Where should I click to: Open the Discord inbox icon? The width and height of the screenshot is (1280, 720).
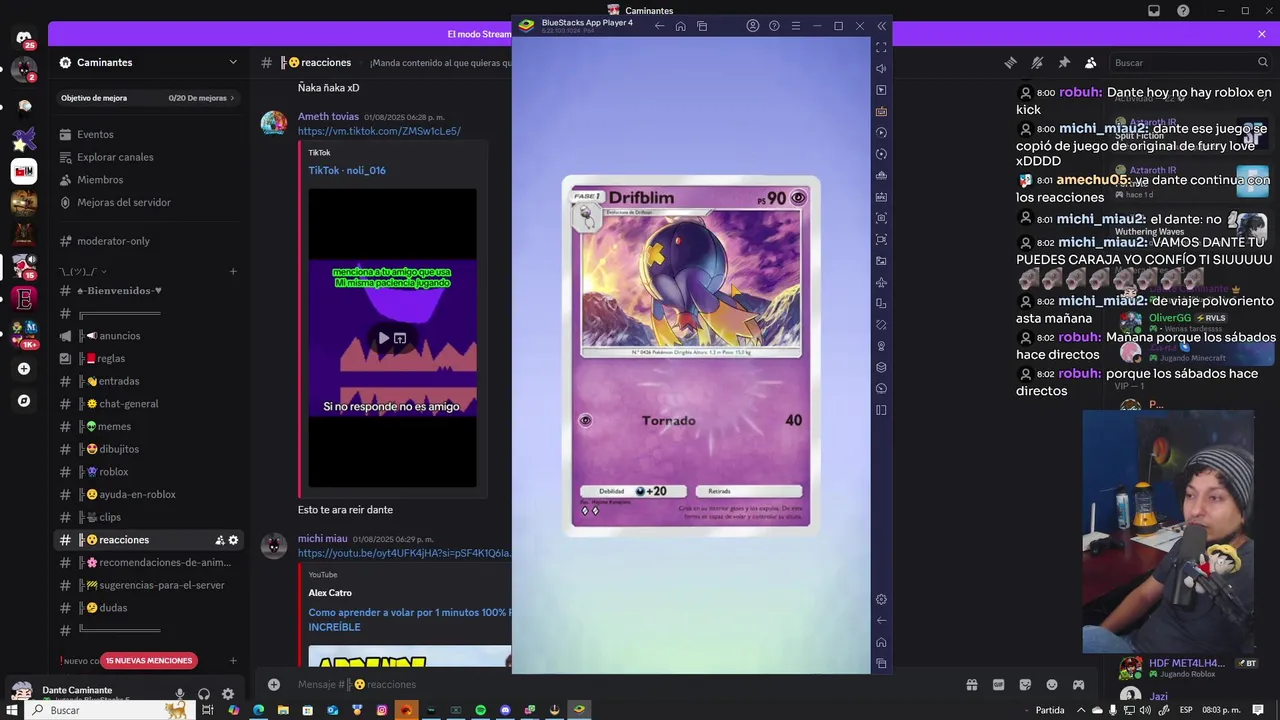(1154, 11)
